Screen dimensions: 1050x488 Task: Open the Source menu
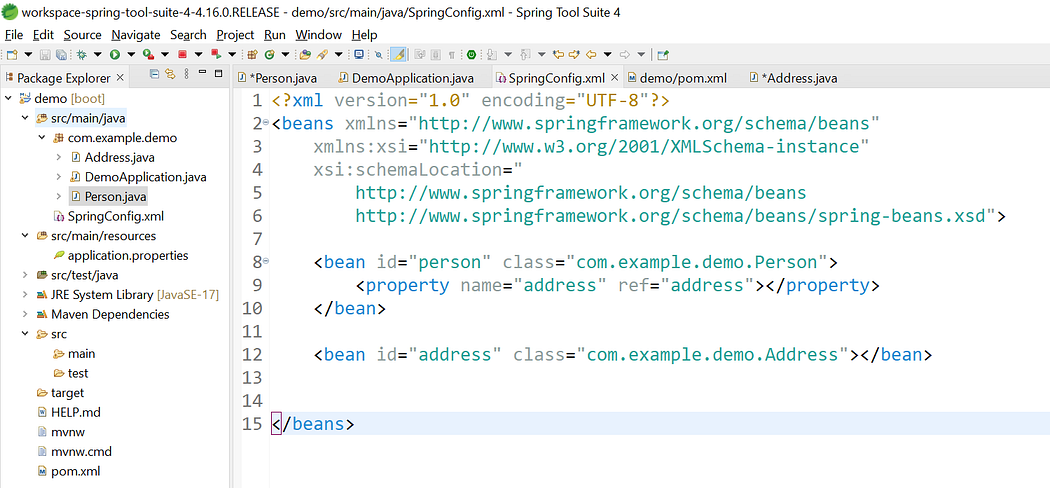pos(82,35)
